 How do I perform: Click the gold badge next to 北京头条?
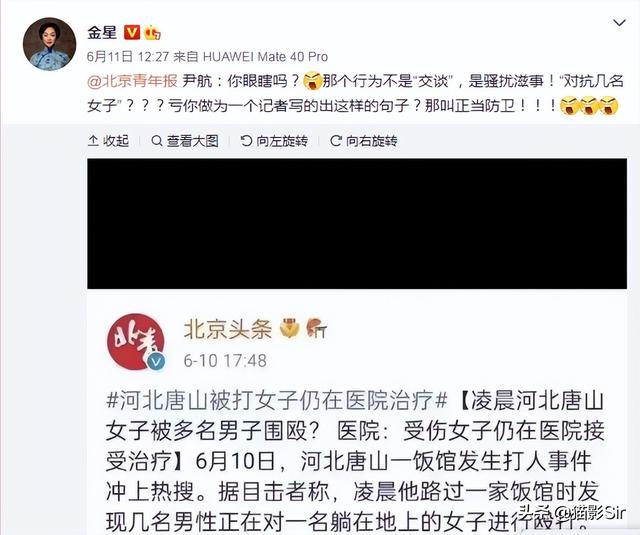coord(289,329)
